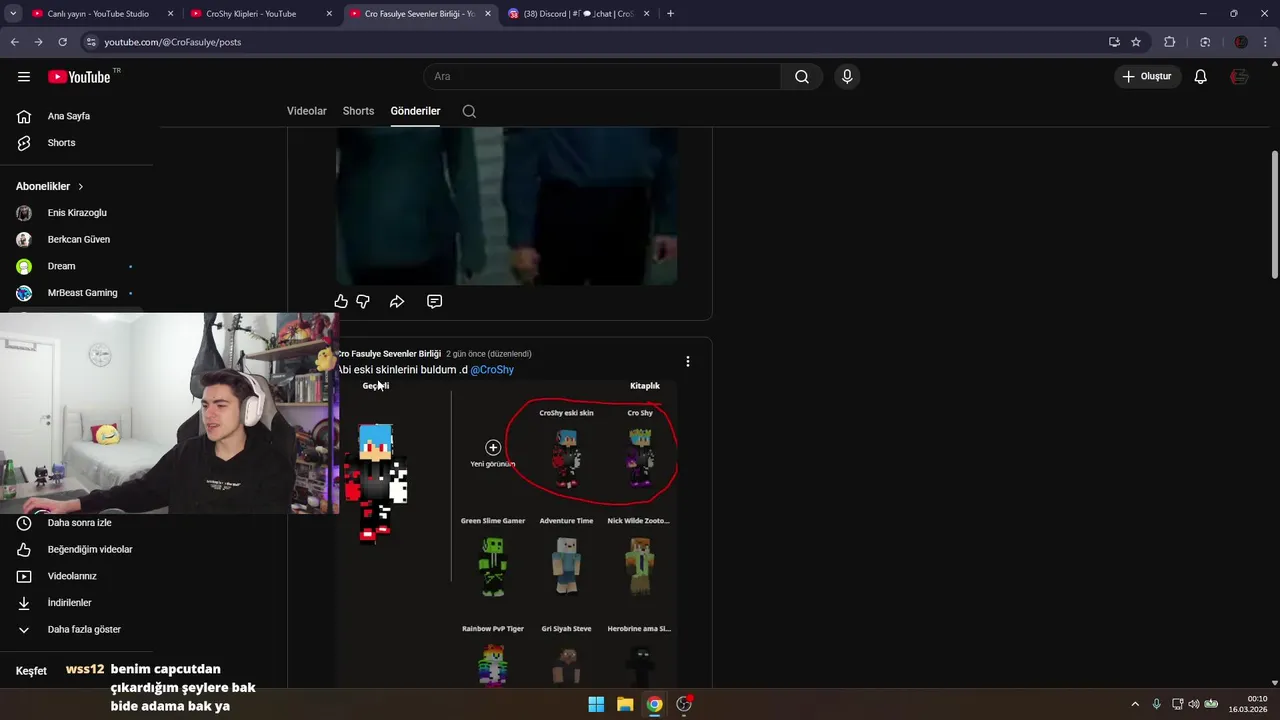Focus the Ara search field
This screenshot has height=720, width=1280.
coord(602,77)
